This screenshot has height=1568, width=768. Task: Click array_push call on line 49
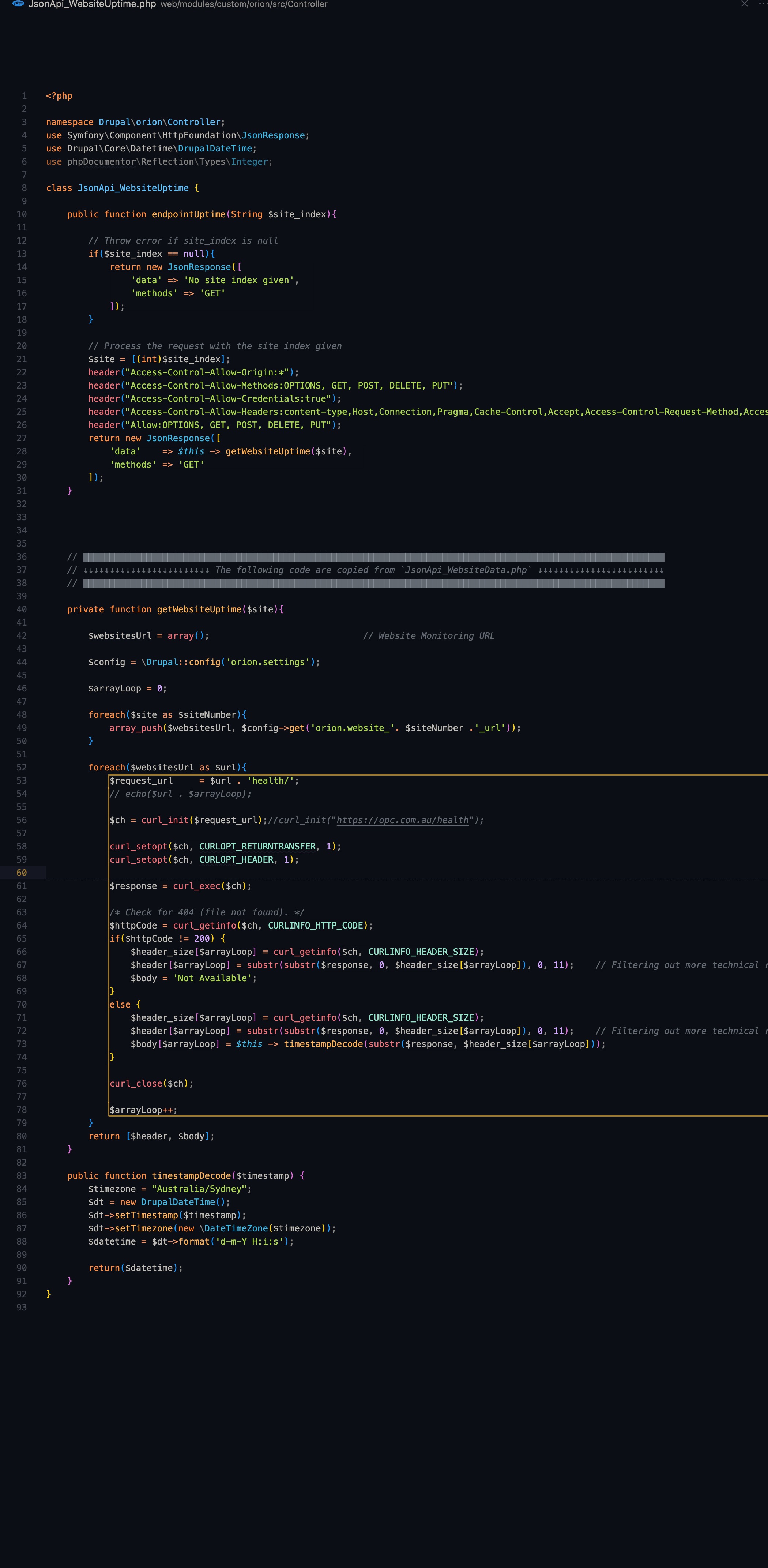point(136,728)
